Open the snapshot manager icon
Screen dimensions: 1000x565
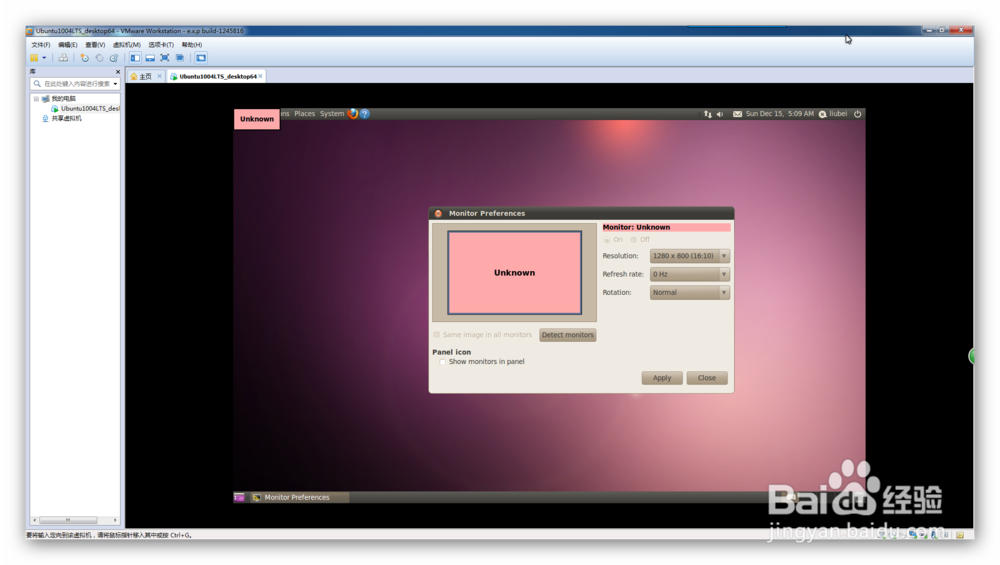[114, 57]
